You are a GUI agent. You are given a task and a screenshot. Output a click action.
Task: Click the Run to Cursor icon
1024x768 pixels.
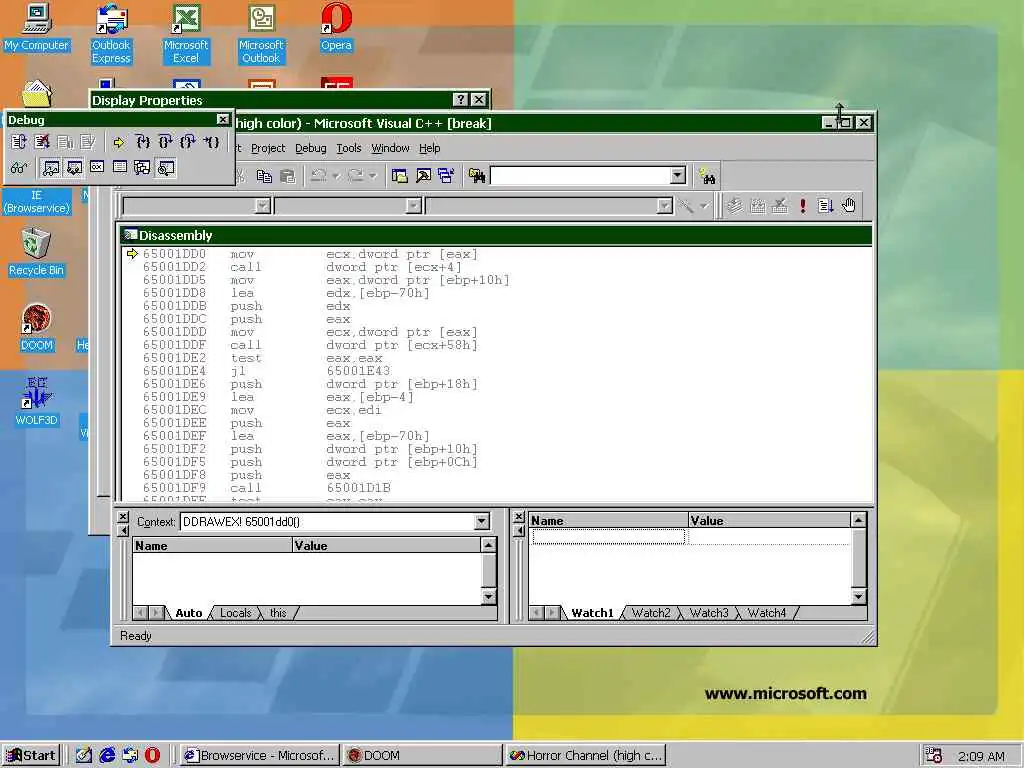point(211,142)
